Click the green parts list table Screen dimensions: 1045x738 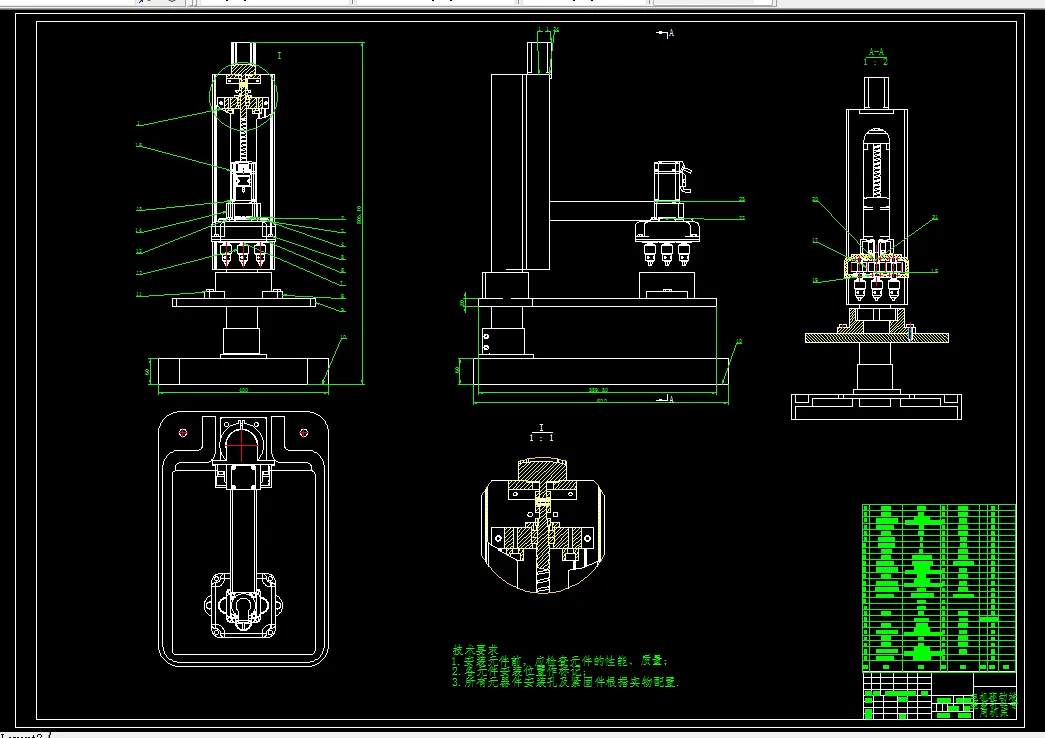(x=939, y=587)
